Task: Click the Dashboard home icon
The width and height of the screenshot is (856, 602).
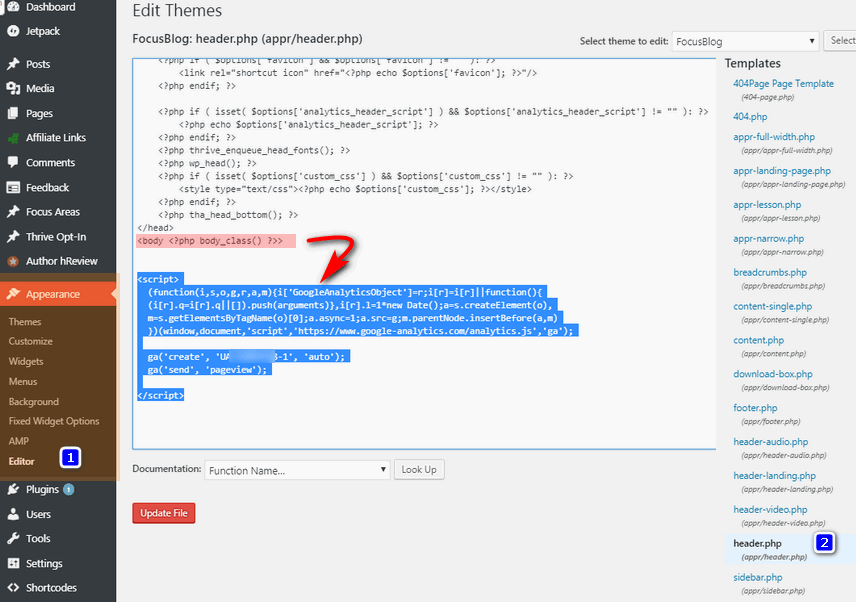Action: click(14, 7)
